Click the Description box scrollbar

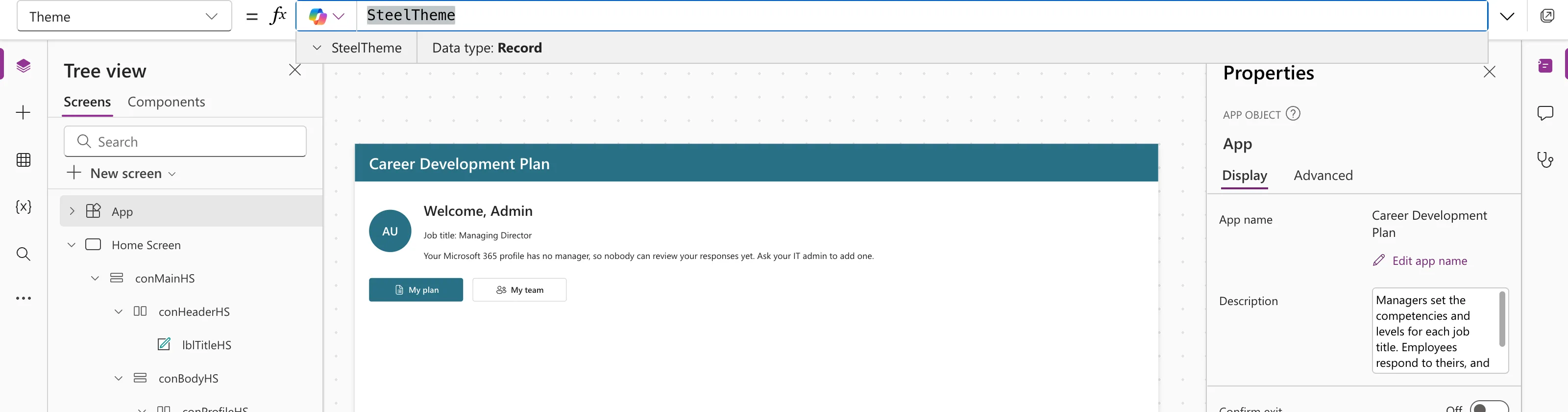coord(1502,319)
